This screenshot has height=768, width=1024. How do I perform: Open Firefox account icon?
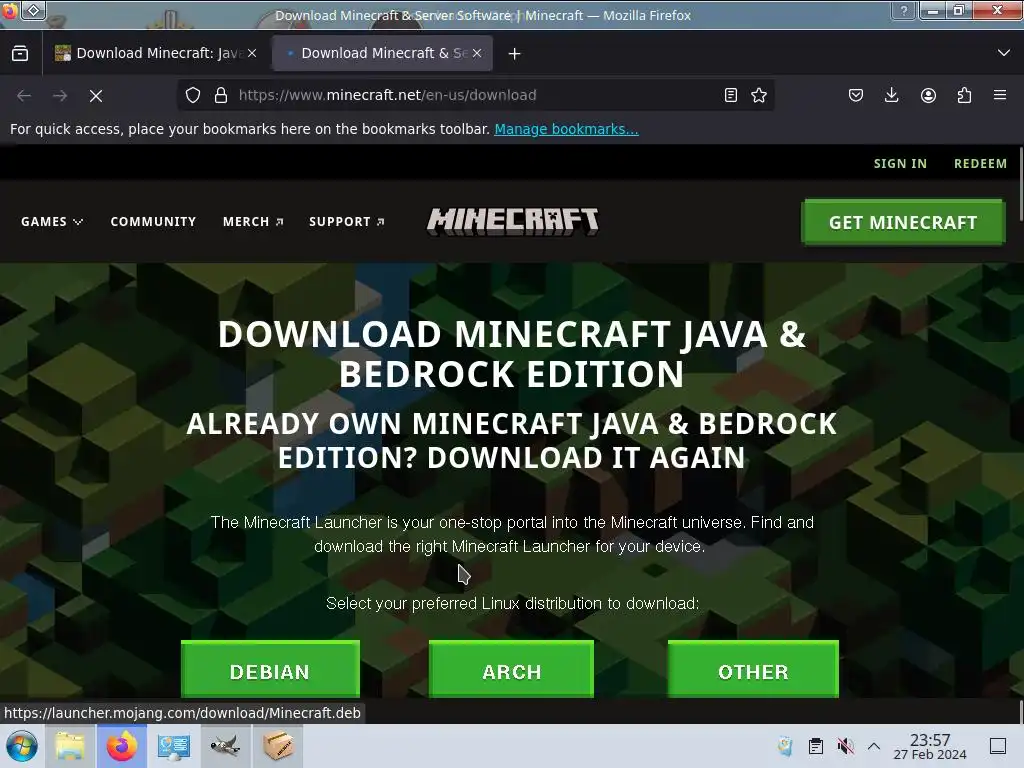pyautogui.click(x=928, y=95)
